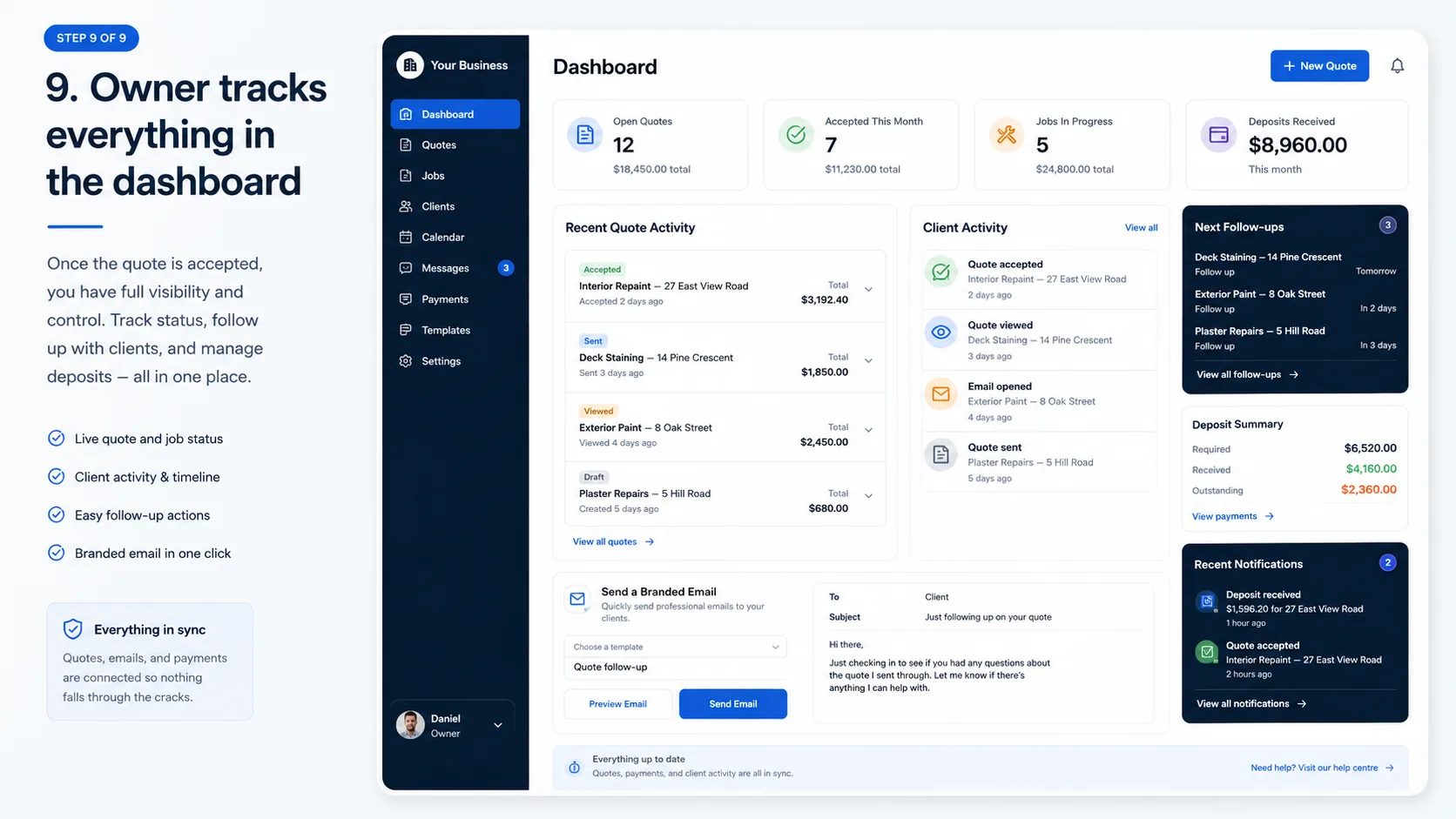Open View all follow-ups link
Viewport: 1456px width, 819px height.
coord(1247,374)
